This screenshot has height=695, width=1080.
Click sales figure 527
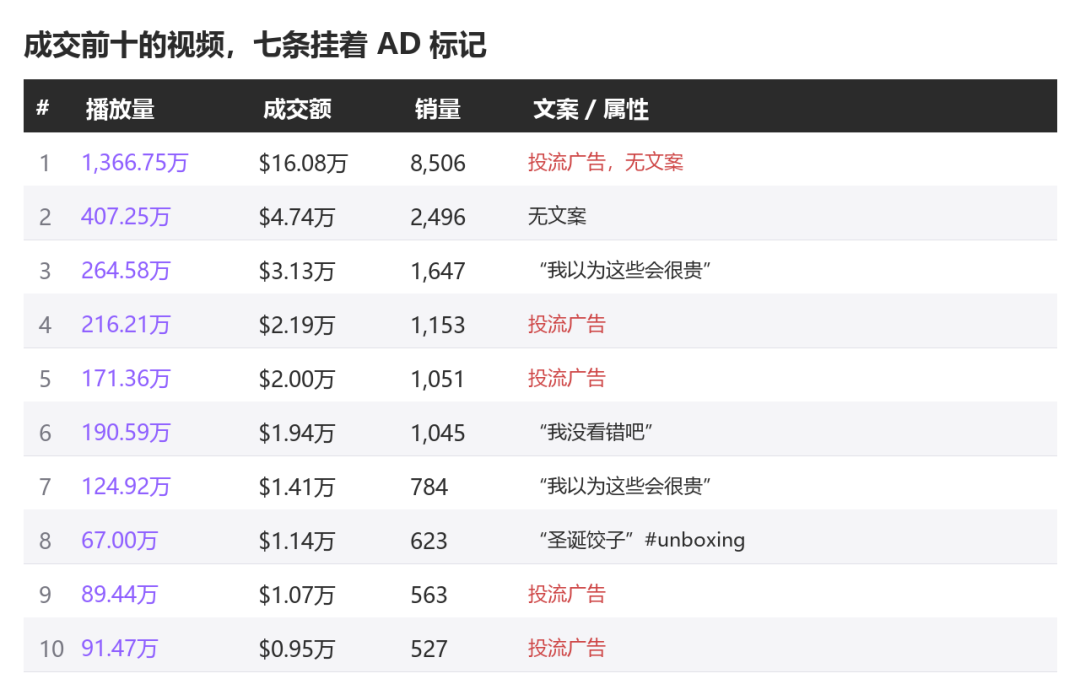tap(429, 650)
